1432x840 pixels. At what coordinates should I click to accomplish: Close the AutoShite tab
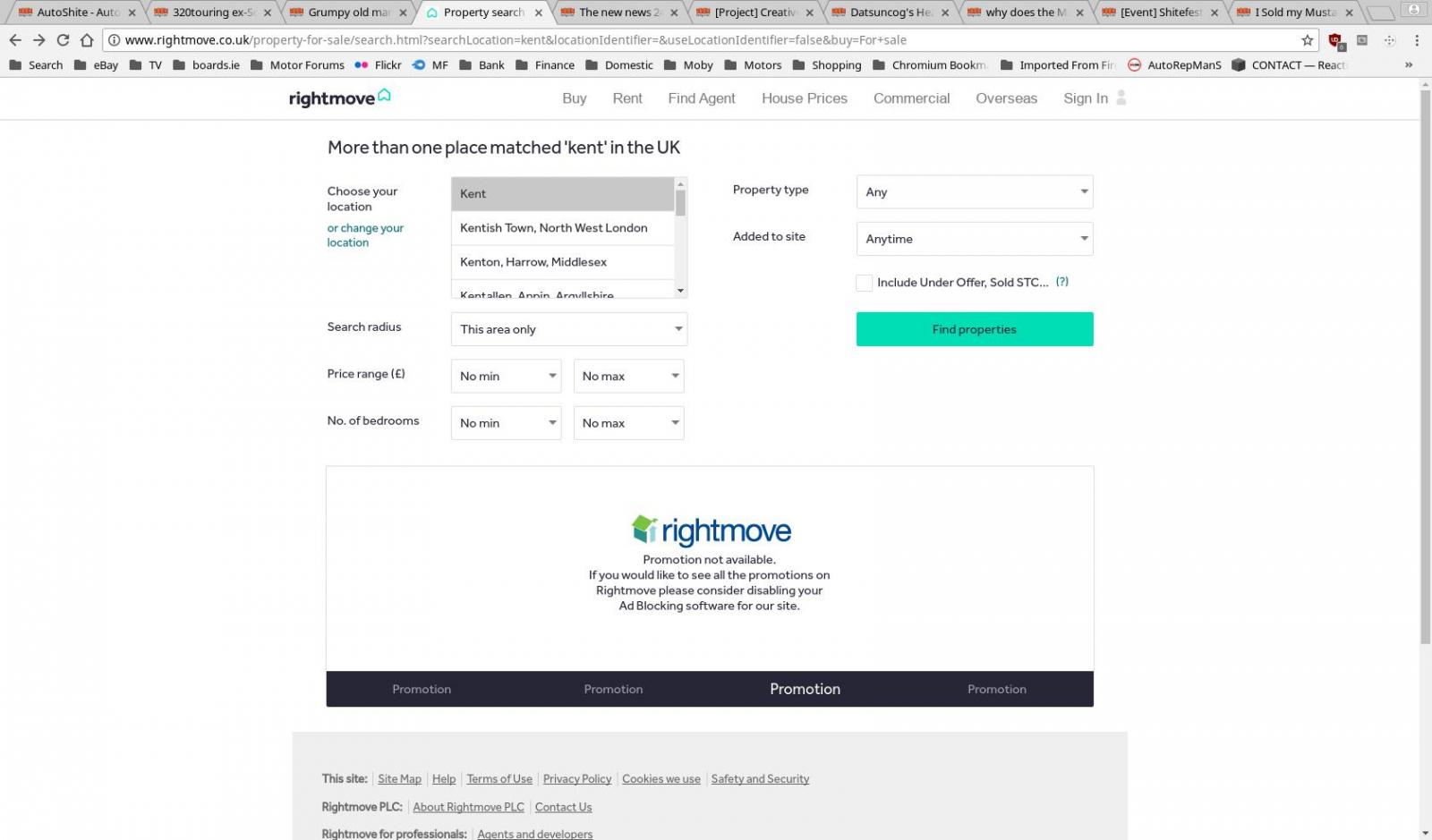(132, 13)
